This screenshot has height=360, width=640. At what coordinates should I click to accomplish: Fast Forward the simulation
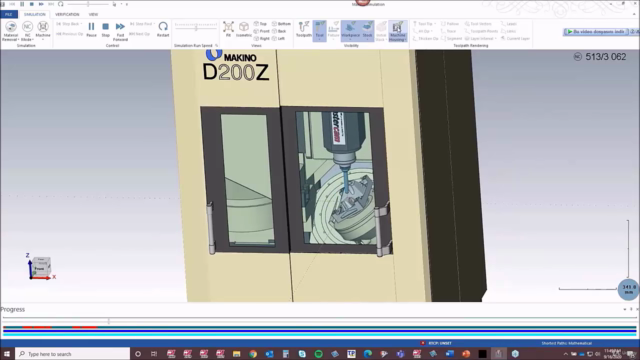pyautogui.click(x=120, y=31)
